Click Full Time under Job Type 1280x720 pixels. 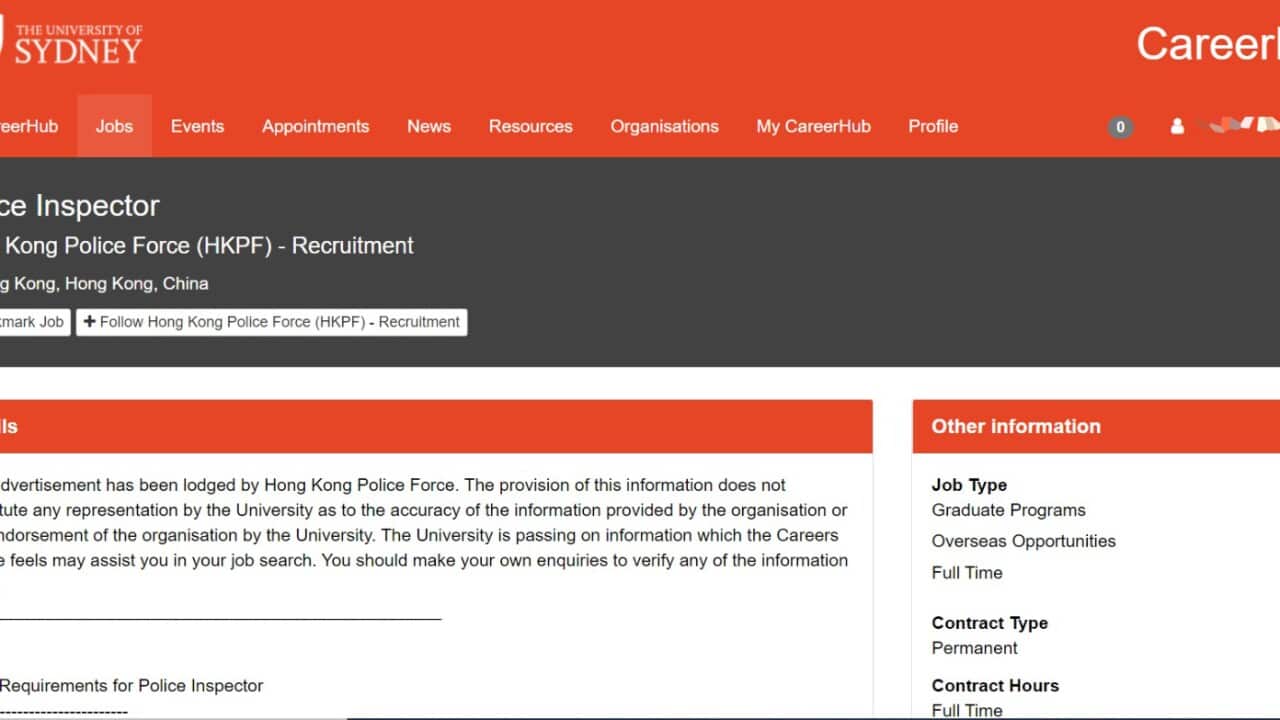point(966,573)
